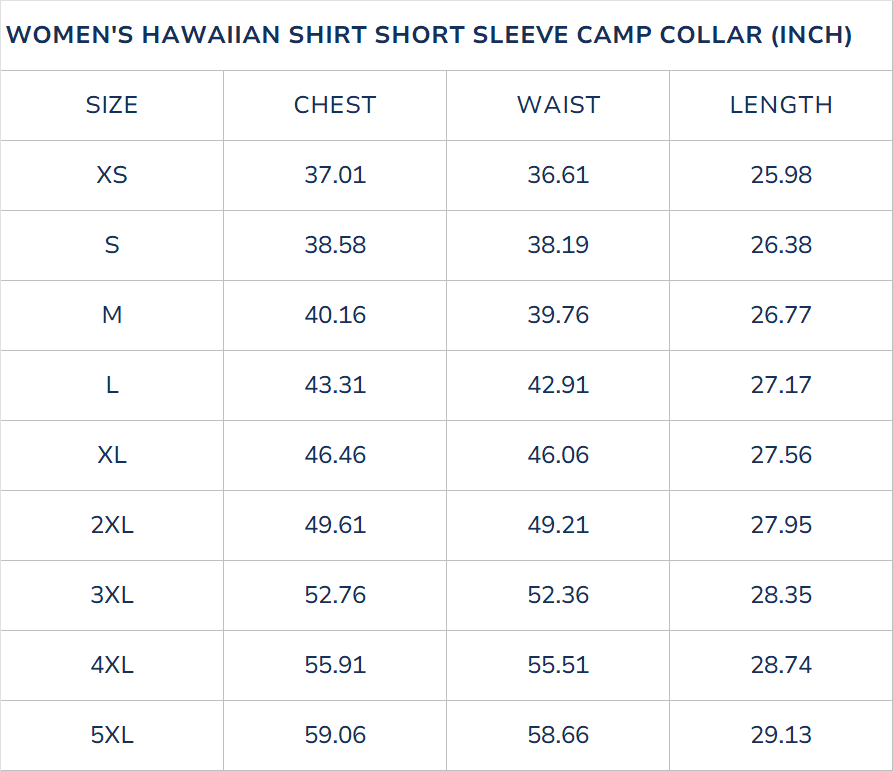Select the M size row label
This screenshot has height=771, width=893.
click(x=112, y=315)
